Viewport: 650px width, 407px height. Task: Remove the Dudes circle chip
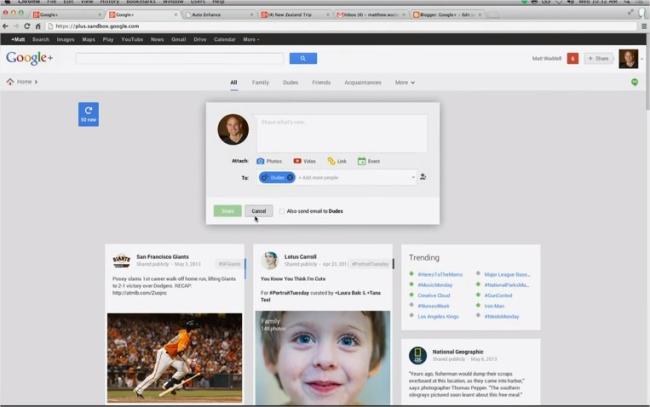click(290, 177)
